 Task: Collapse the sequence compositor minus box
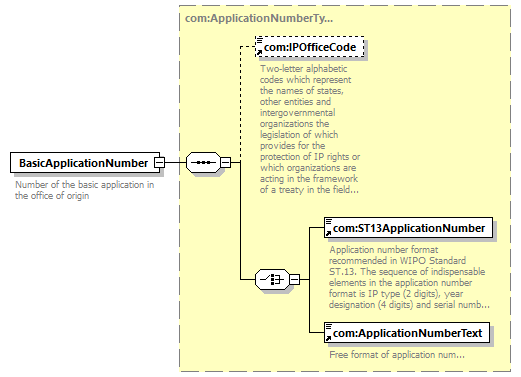226,163
